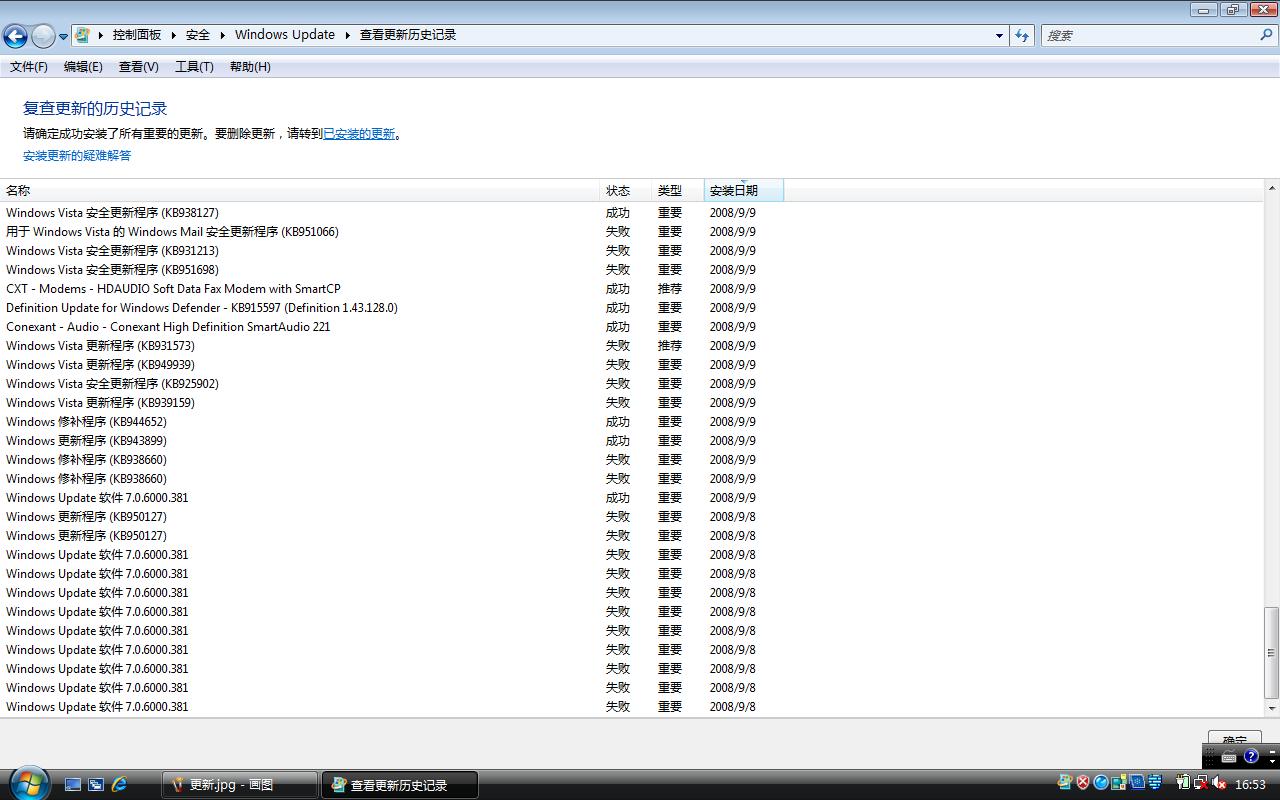Screen dimensions: 1280x800
Task: Launch Internet Explorer from quick launch
Action: tap(119, 785)
